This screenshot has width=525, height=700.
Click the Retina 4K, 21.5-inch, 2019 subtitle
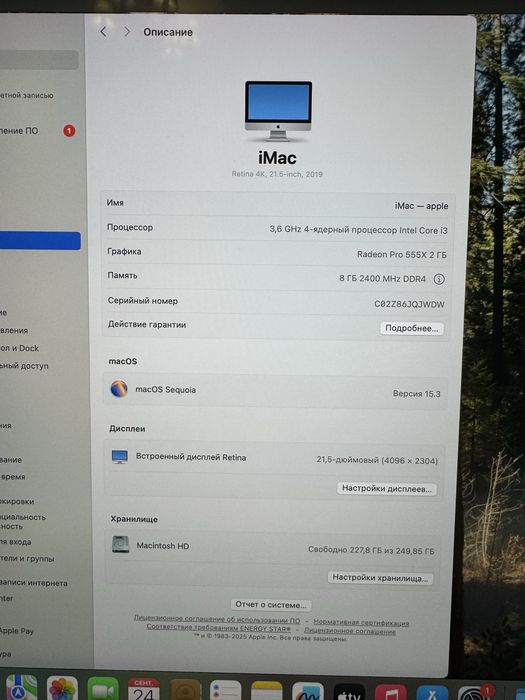pyautogui.click(x=277, y=174)
